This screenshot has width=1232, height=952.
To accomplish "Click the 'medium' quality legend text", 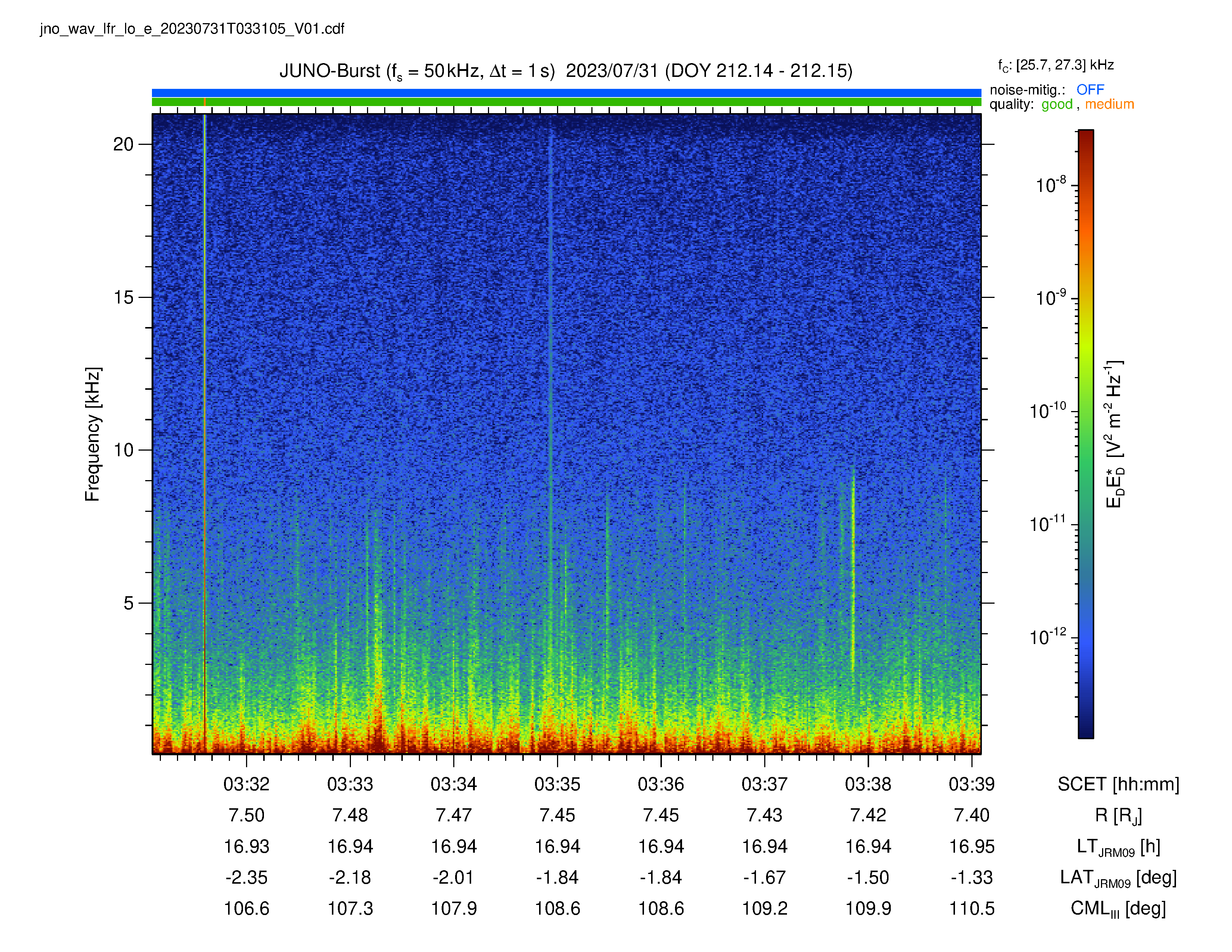I will click(x=1109, y=104).
